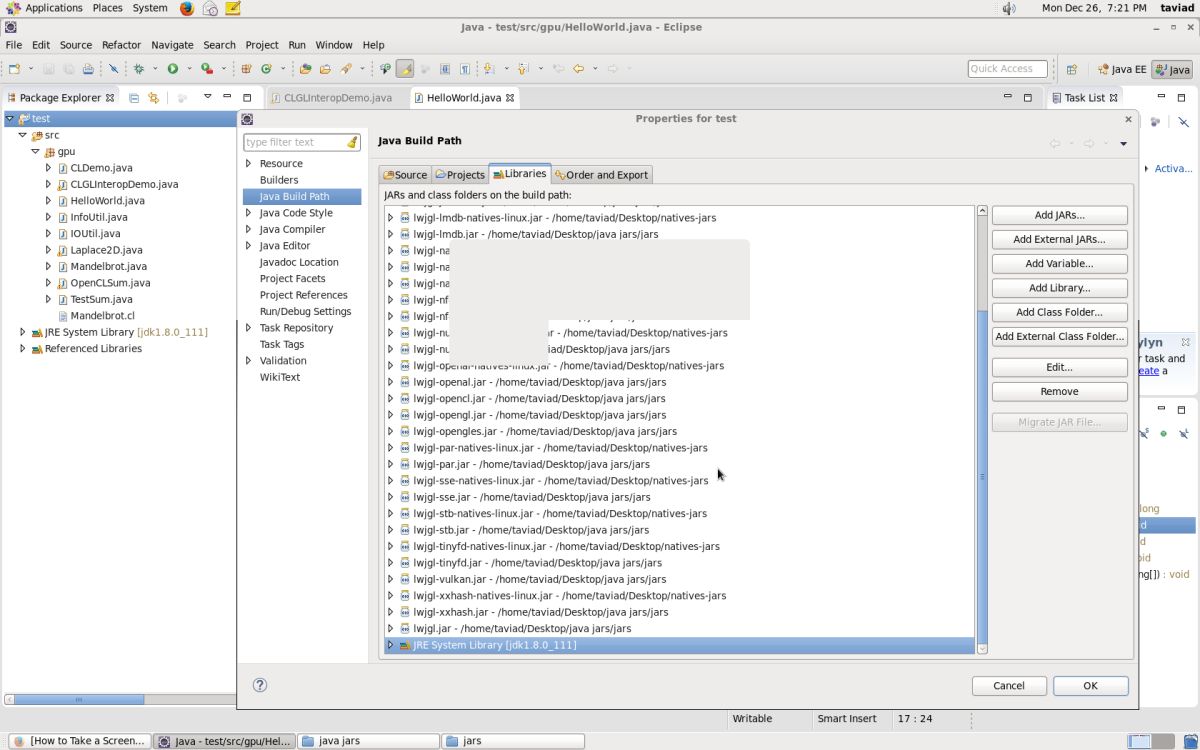
Task: Close the HelloWorld.java editor tab
Action: click(x=510, y=98)
